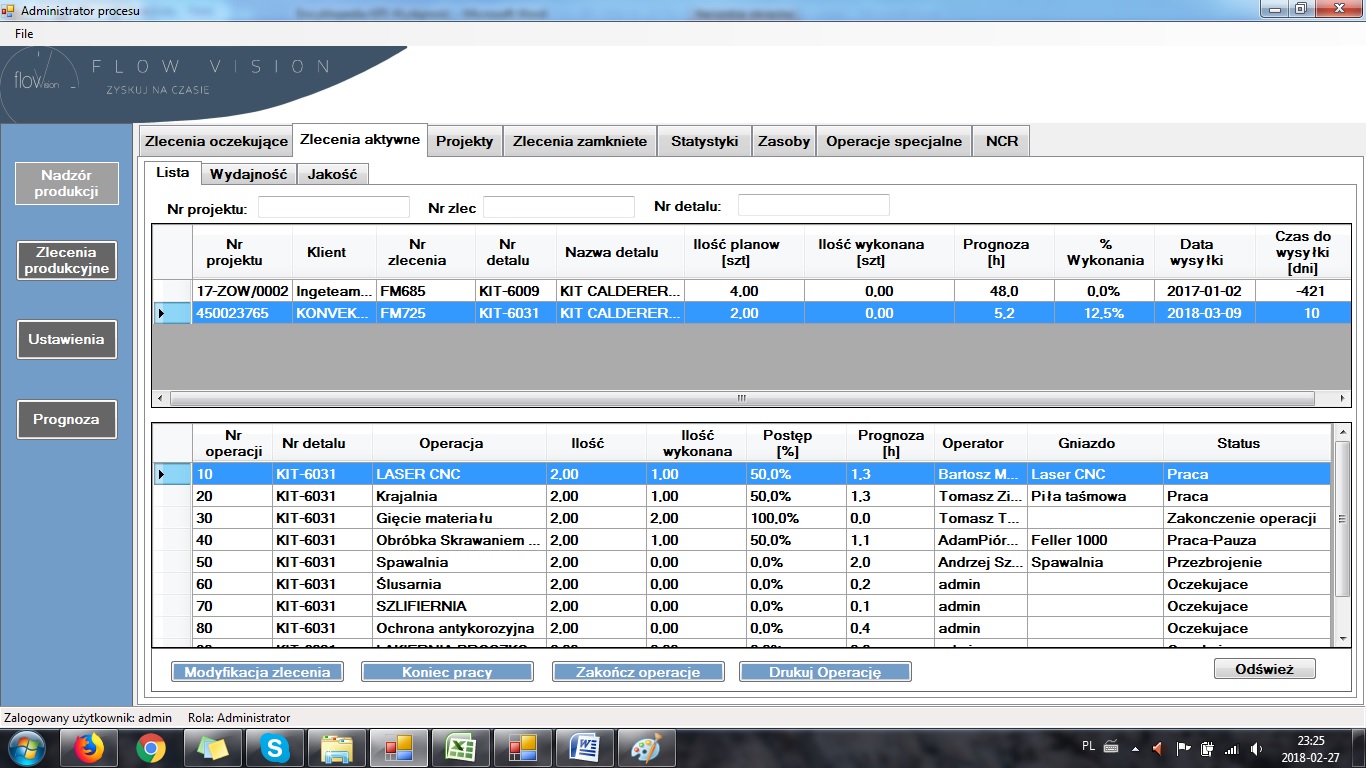Screen dimensions: 1366x768
Task: Select the Zlecenia aktywne tab
Action: pos(360,139)
